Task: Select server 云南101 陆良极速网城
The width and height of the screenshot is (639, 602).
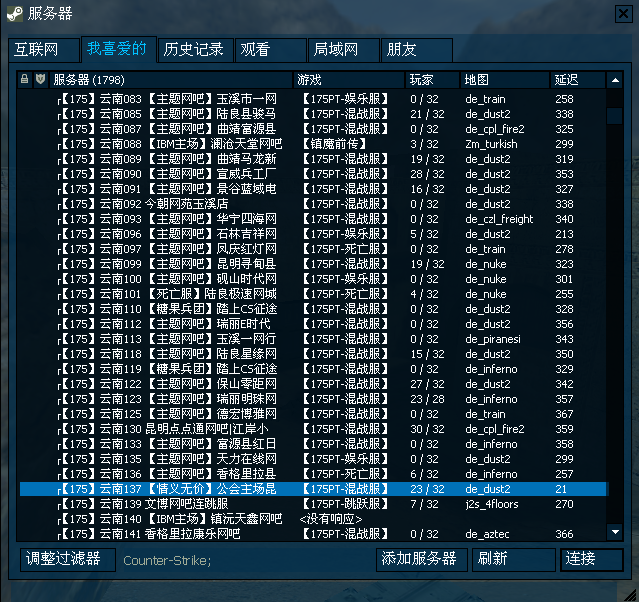Action: click(313, 294)
